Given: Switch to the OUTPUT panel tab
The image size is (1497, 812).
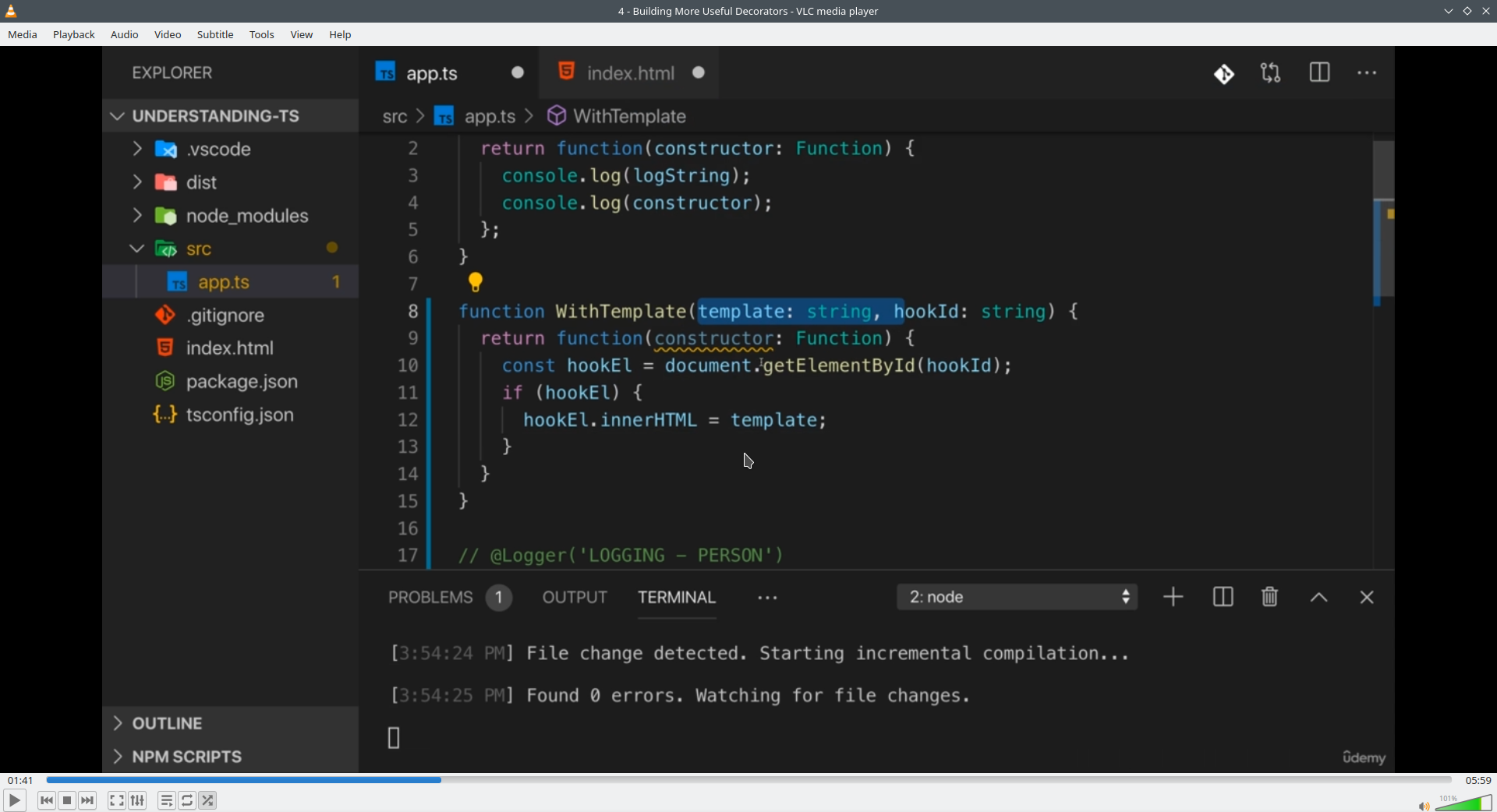Looking at the screenshot, I should pos(575,598).
